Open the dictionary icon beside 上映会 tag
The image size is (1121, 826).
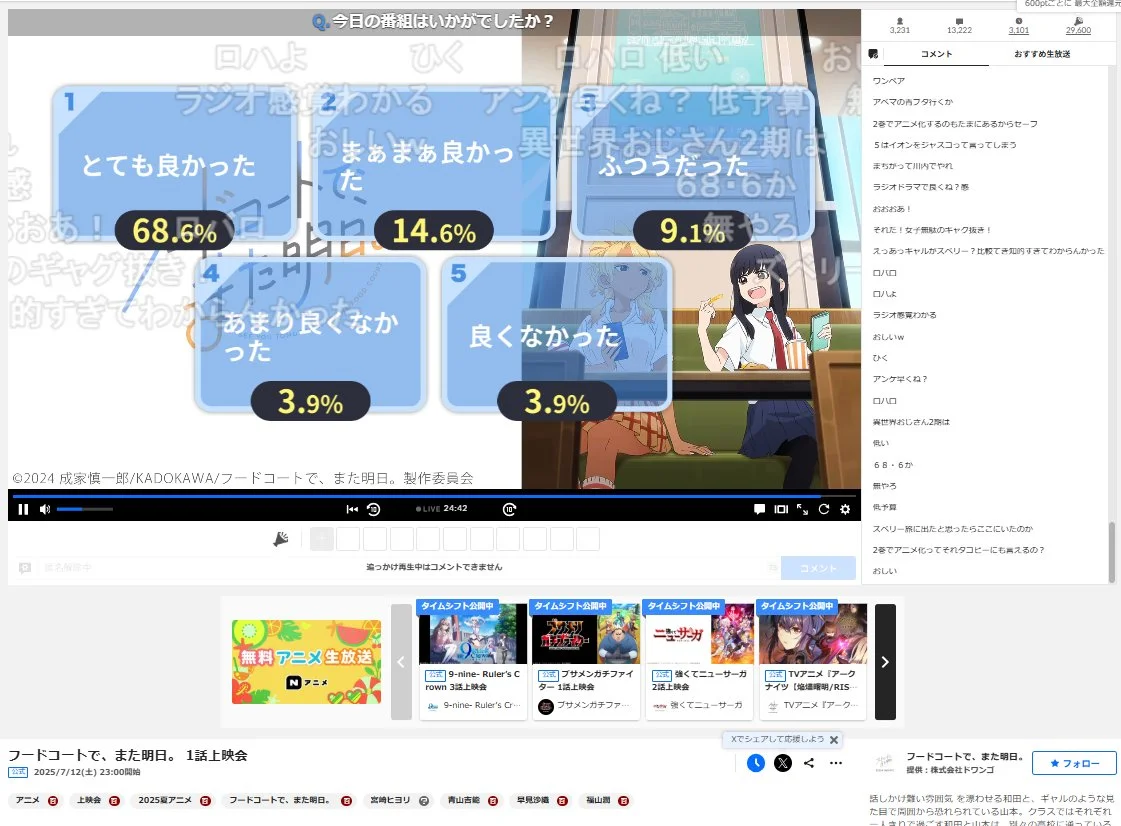tap(114, 801)
